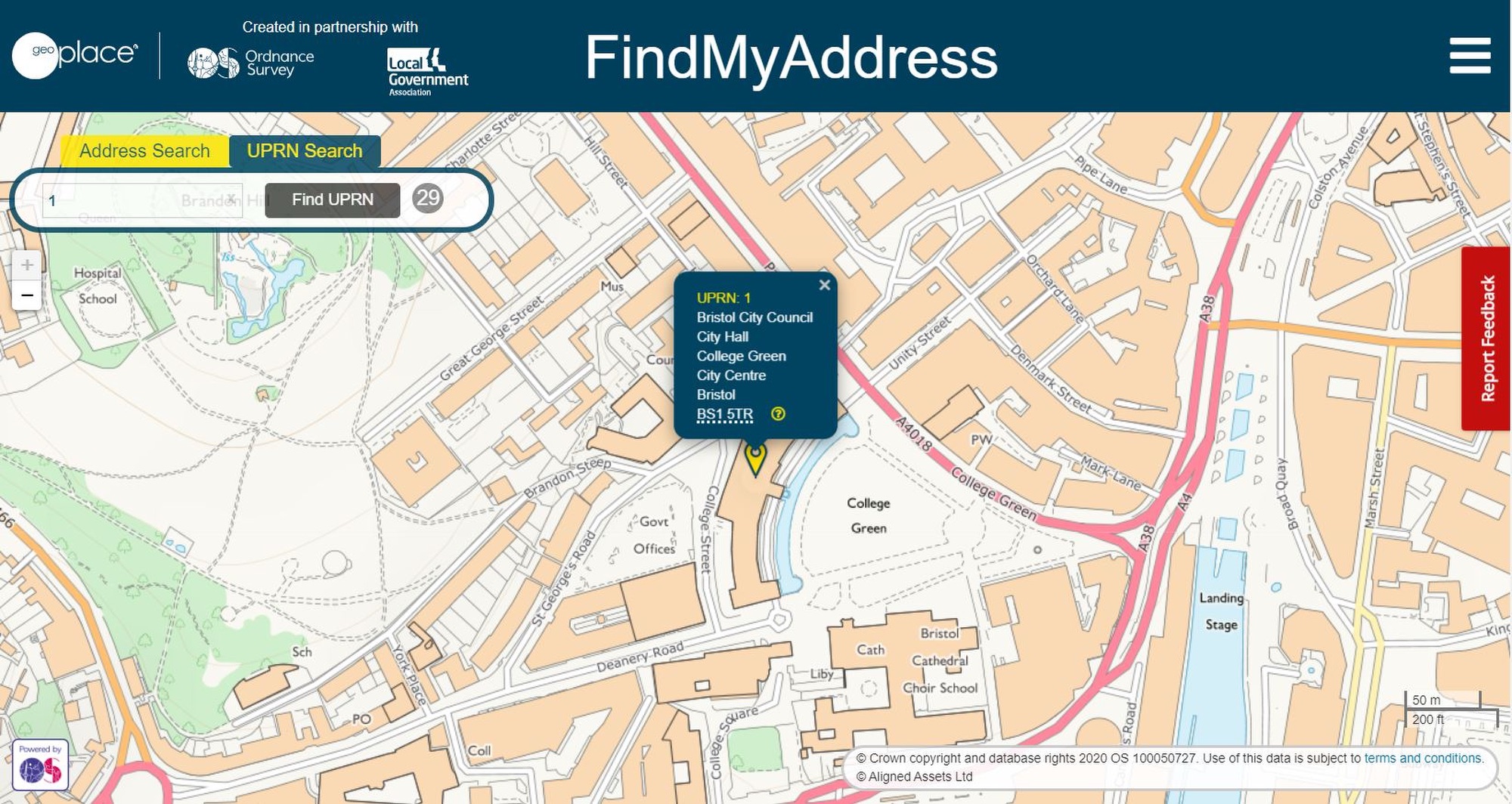Click the Ordnance Survey logo

point(250,63)
